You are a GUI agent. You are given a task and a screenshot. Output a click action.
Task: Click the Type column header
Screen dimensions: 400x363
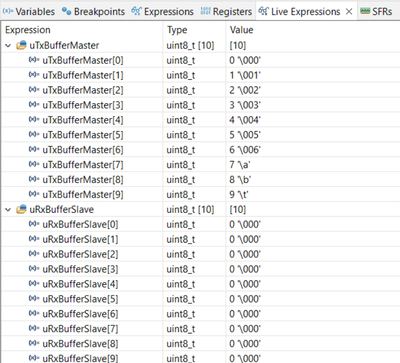pyautogui.click(x=177, y=30)
